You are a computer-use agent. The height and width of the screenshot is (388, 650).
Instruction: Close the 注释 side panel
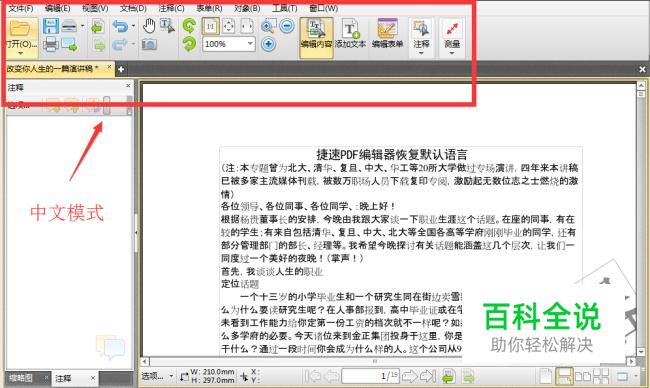pos(128,85)
